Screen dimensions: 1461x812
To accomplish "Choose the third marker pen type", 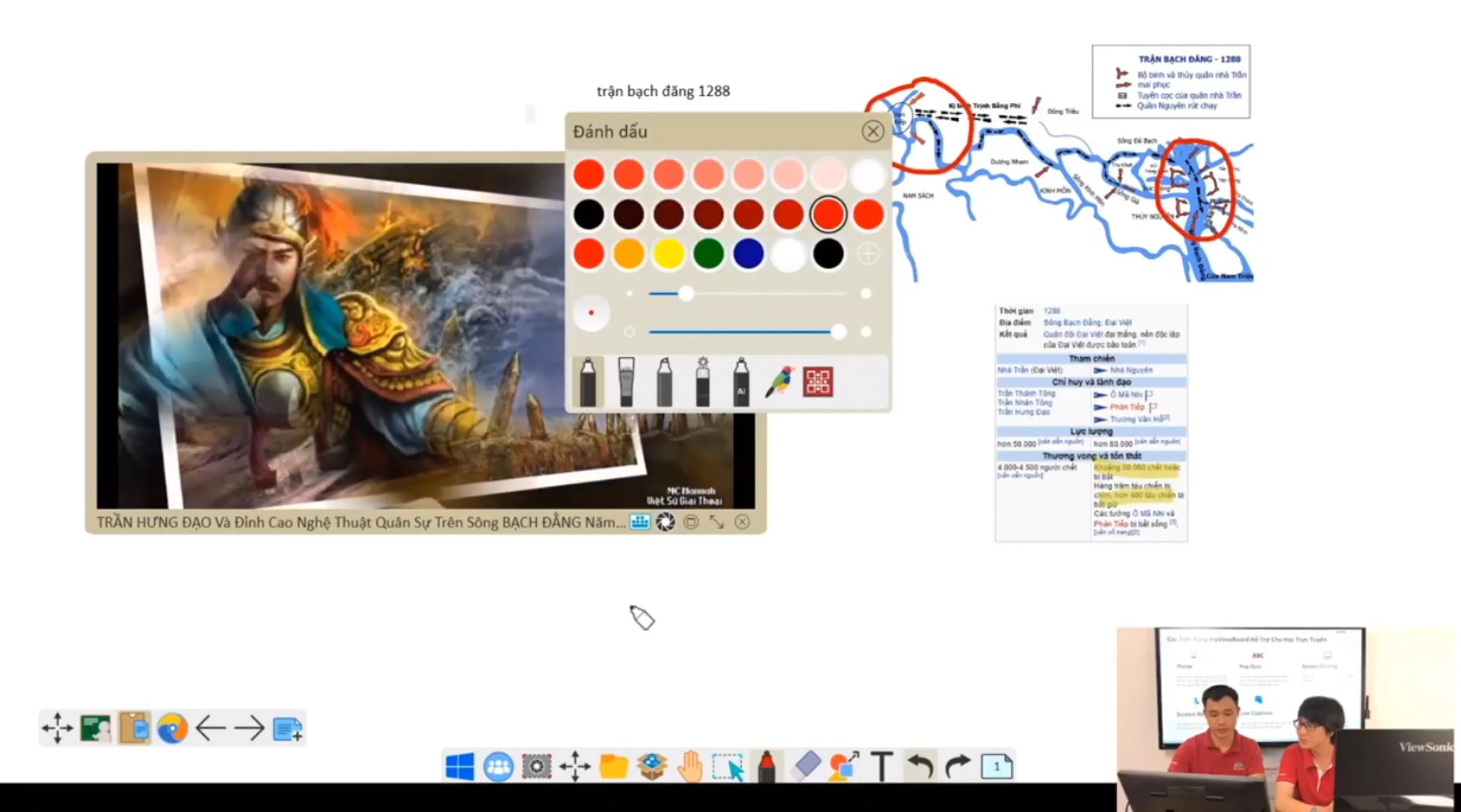I will pos(664,382).
